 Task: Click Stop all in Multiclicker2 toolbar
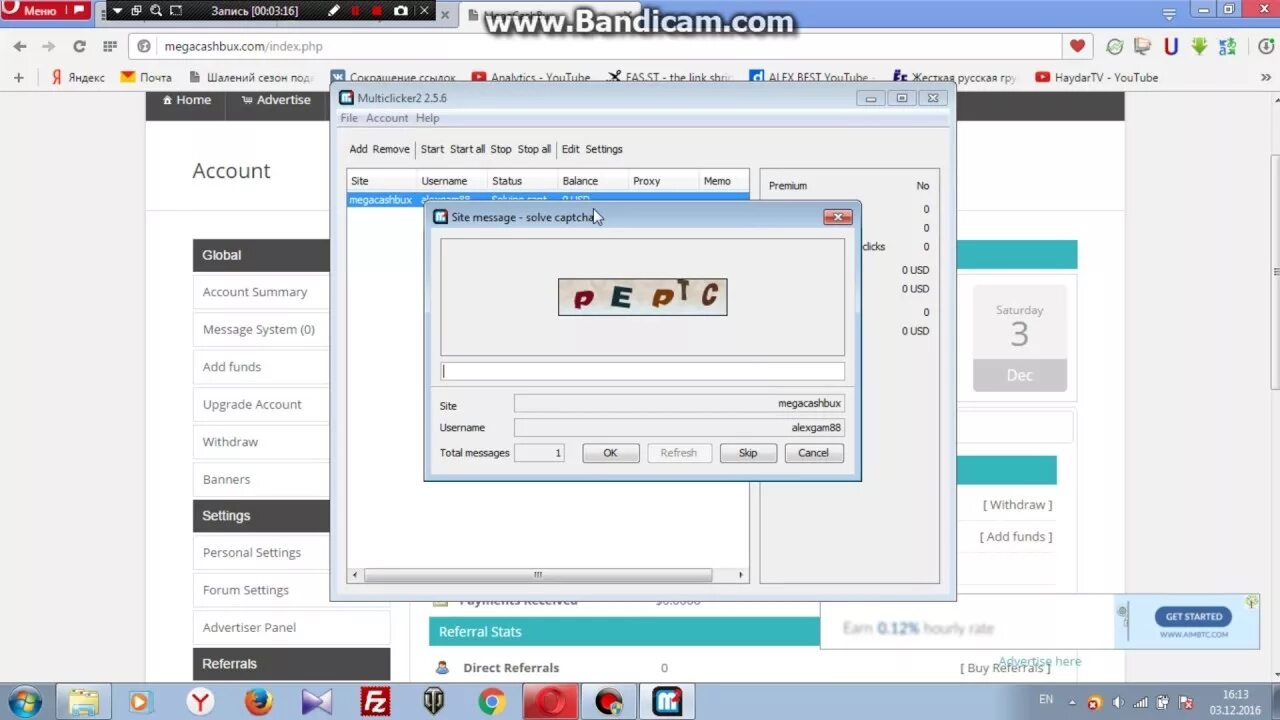pyautogui.click(x=534, y=149)
